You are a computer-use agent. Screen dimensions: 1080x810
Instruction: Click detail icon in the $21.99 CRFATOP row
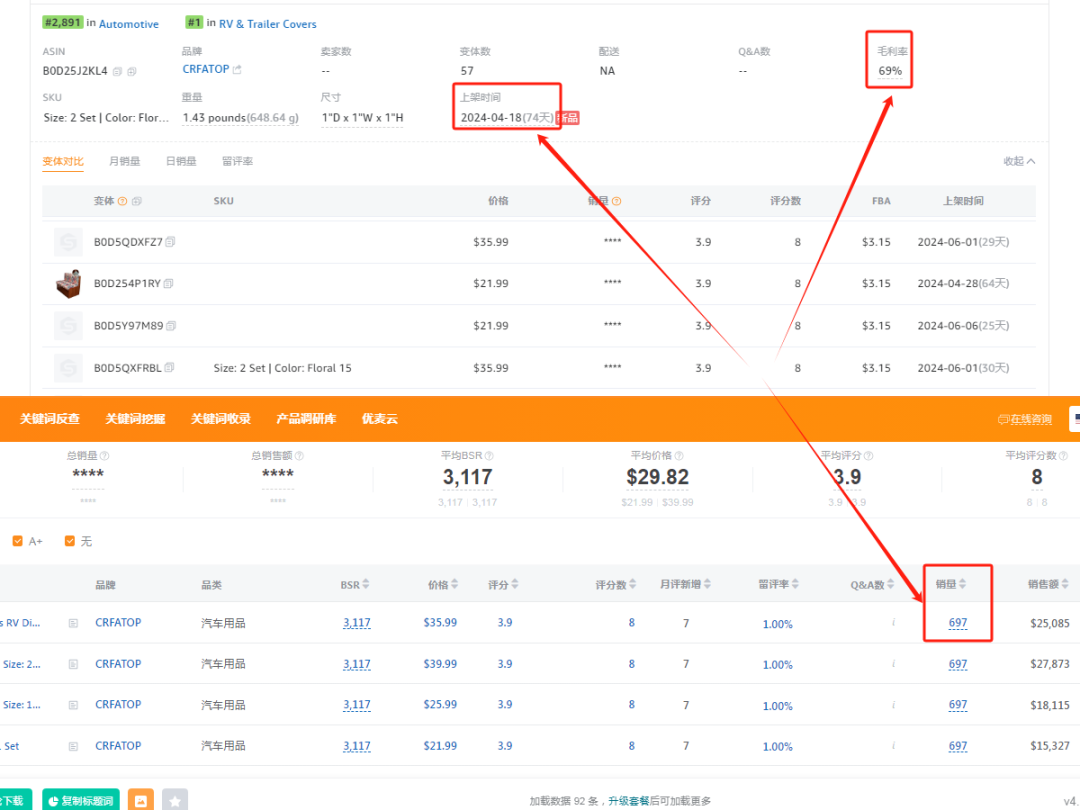point(73,747)
